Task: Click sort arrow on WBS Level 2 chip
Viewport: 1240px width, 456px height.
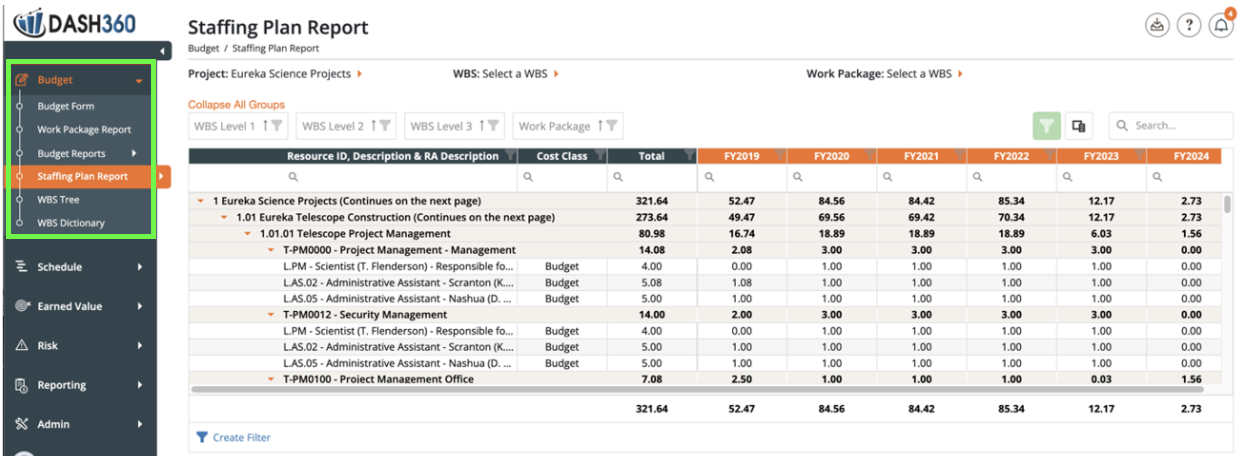Action: (373, 126)
